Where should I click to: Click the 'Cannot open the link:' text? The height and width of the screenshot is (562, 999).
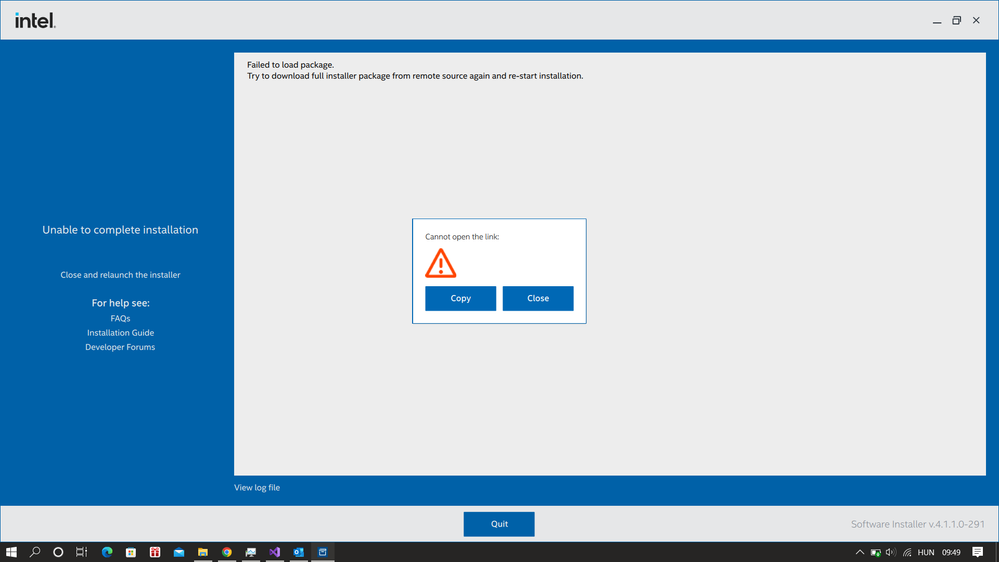click(x=462, y=236)
